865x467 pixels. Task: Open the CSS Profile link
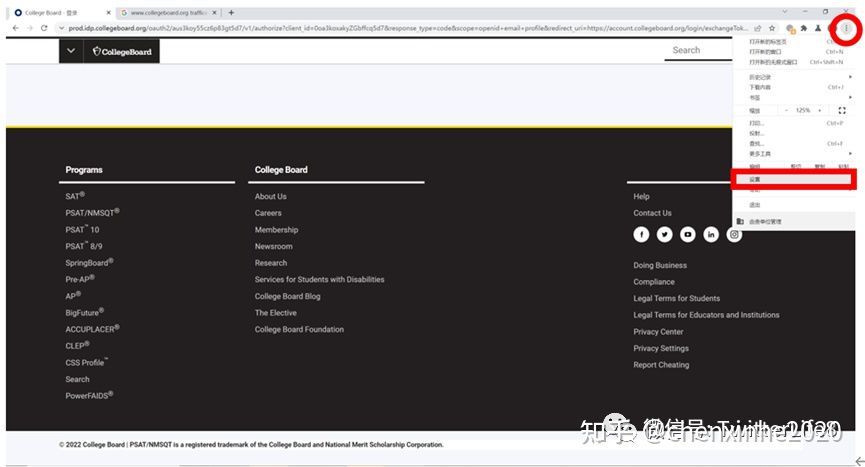point(86,362)
